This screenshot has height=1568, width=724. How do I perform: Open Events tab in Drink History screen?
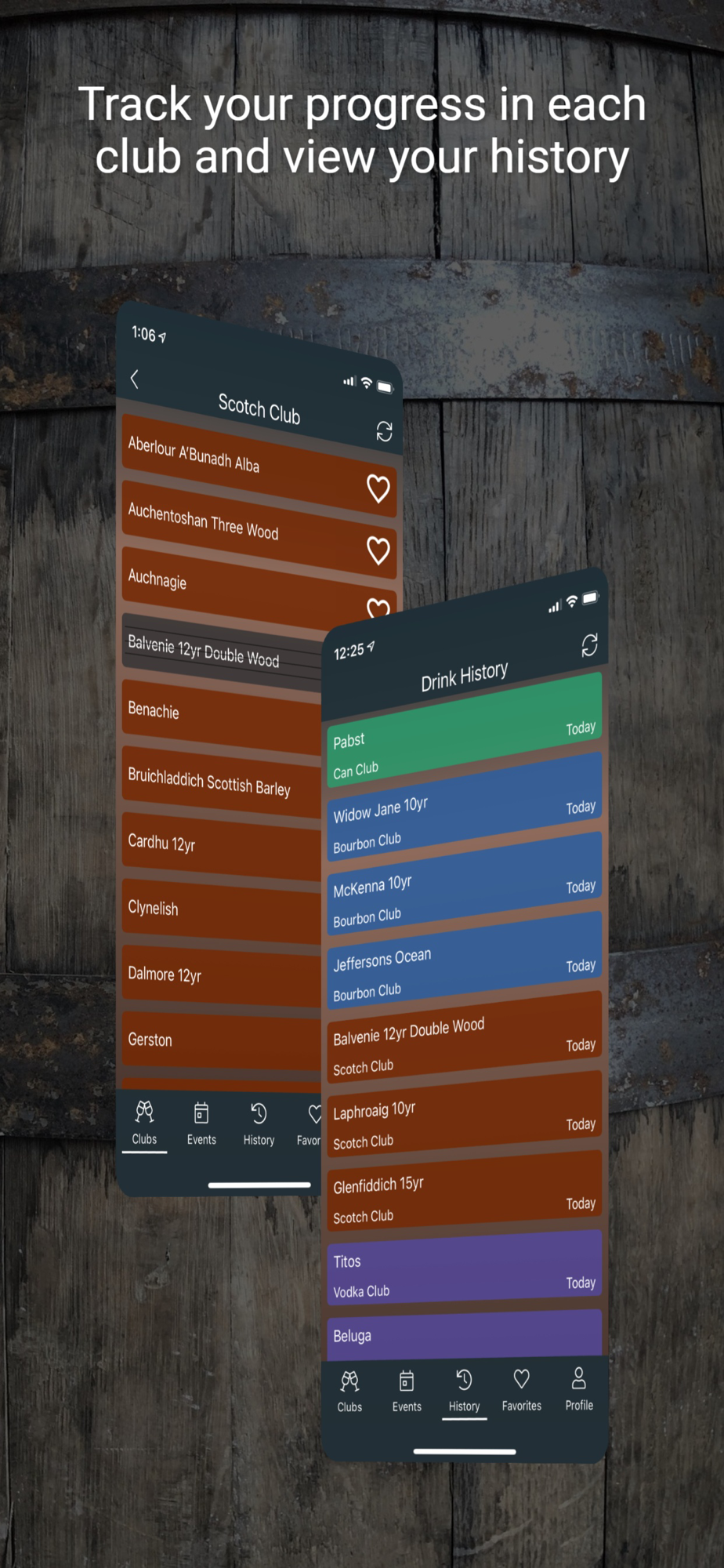[407, 1392]
